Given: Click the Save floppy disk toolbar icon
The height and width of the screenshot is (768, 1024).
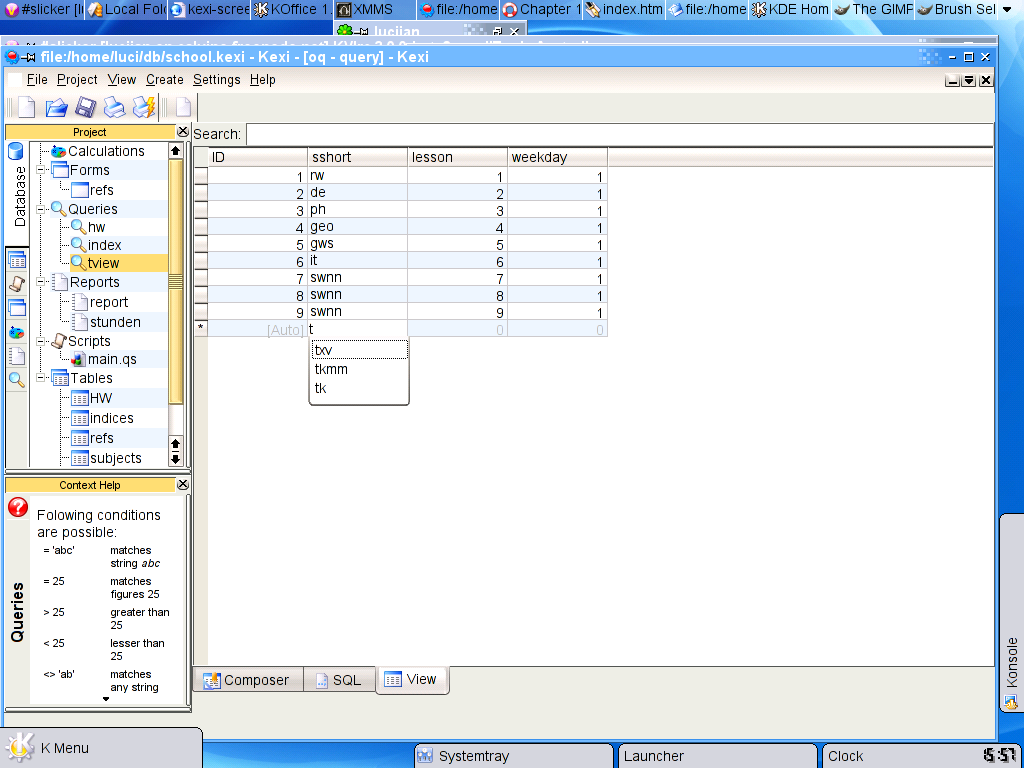Looking at the screenshot, I should pyautogui.click(x=86, y=107).
